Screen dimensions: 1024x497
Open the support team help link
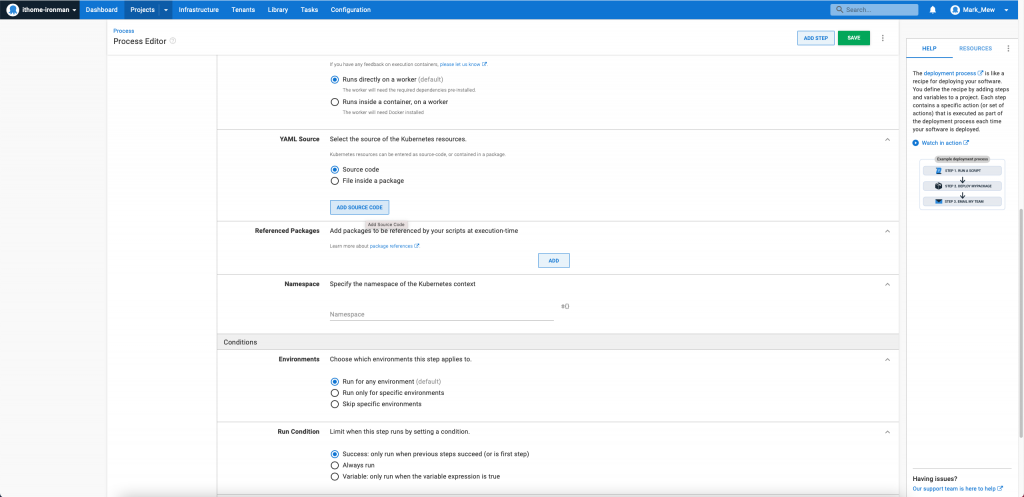[957, 489]
